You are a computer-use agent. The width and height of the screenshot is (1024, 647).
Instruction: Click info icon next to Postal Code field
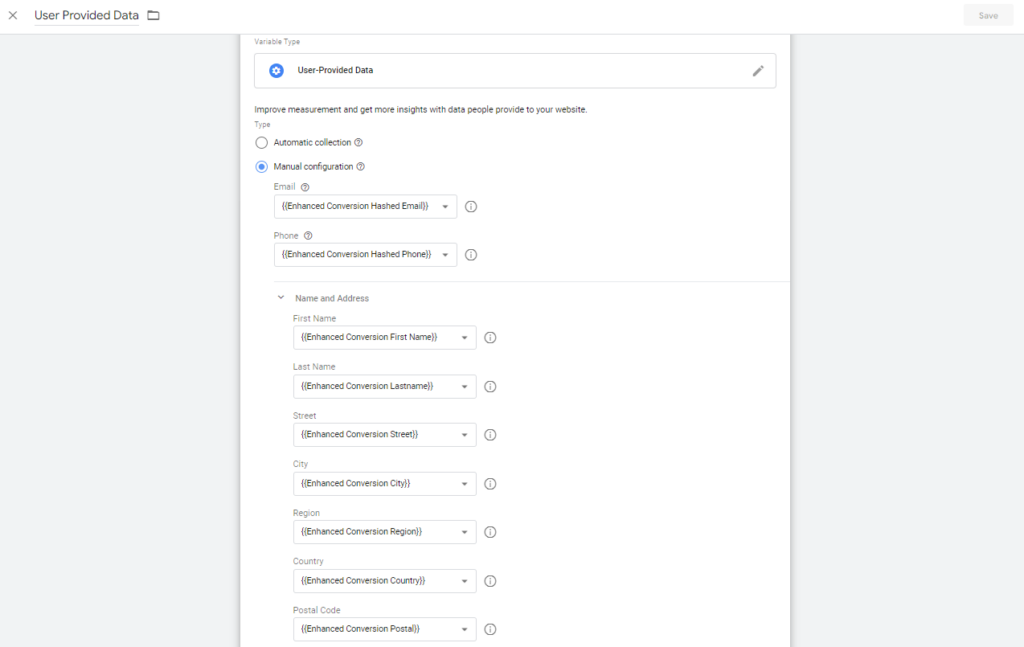pyautogui.click(x=490, y=629)
